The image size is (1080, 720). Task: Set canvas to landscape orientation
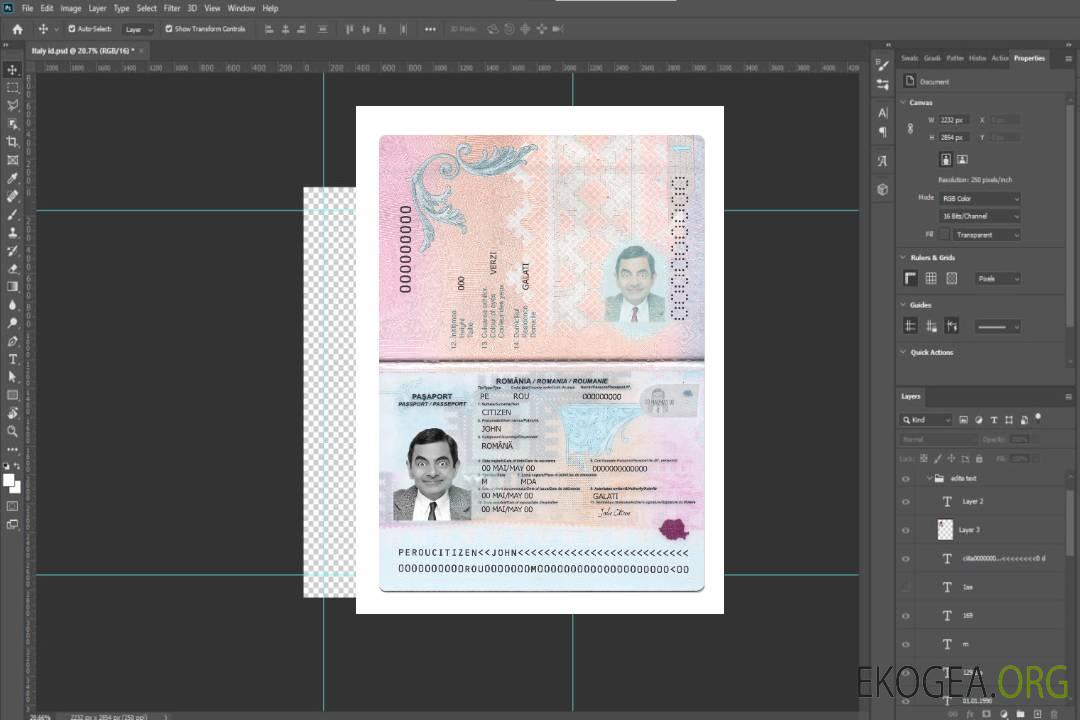tap(963, 160)
